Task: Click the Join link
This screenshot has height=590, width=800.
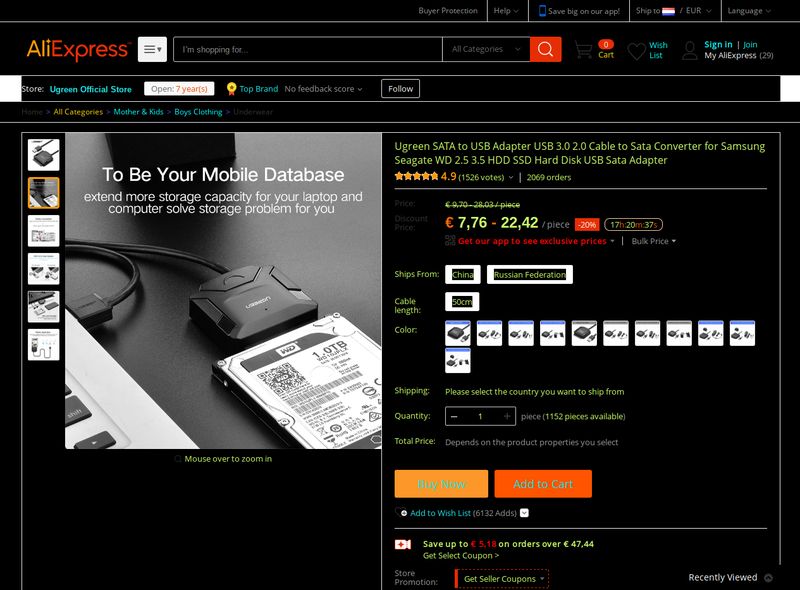Action: 750,44
